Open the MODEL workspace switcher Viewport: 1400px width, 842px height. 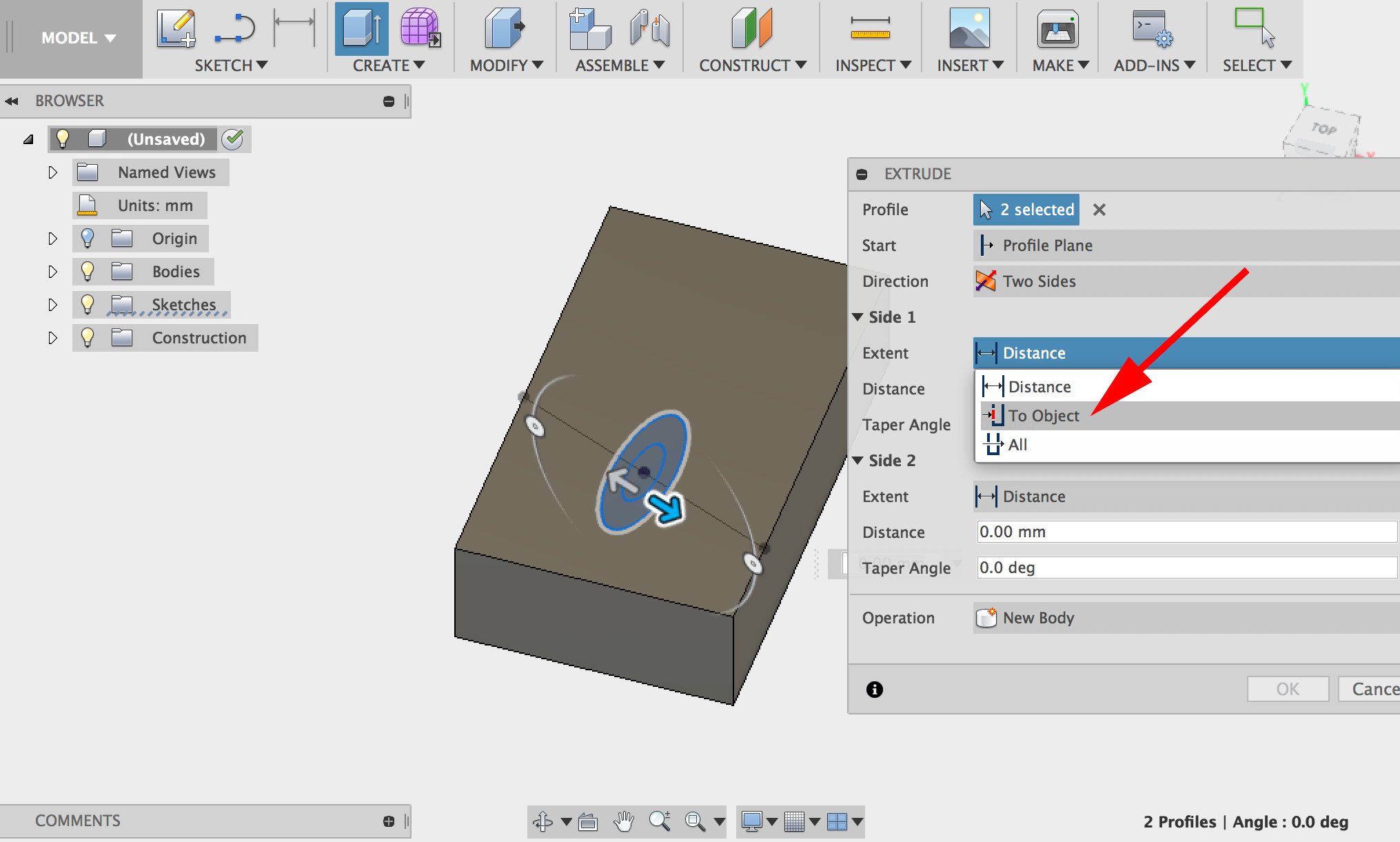[x=78, y=38]
